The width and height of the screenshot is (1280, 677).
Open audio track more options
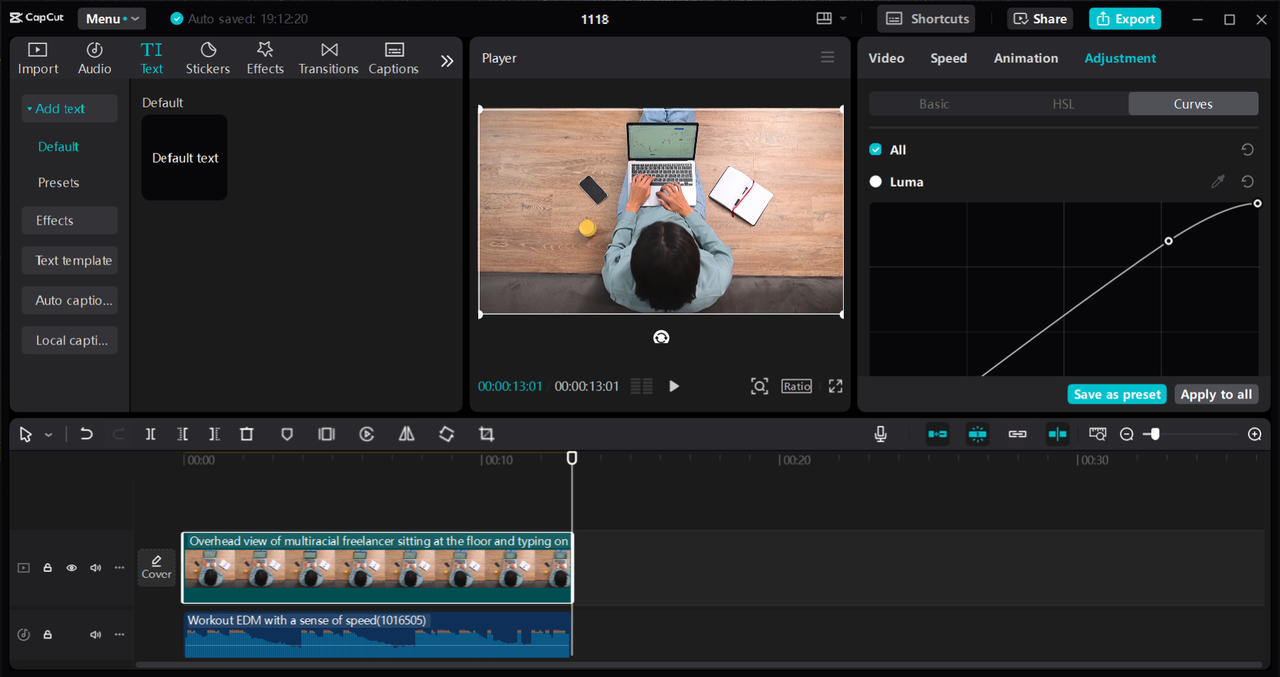[120, 635]
